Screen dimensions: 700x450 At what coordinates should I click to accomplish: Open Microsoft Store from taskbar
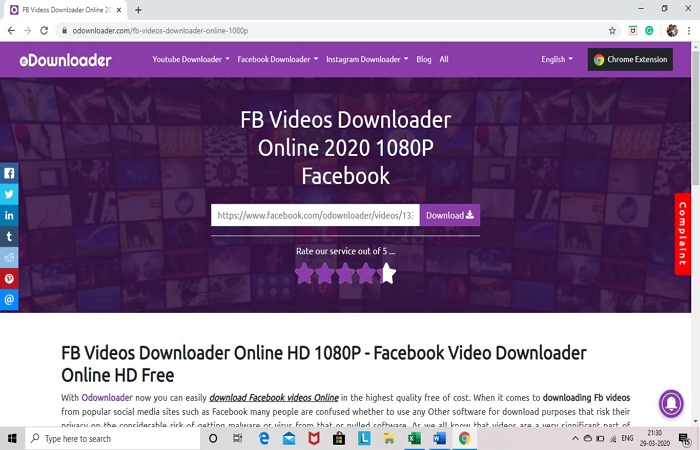click(x=339, y=438)
